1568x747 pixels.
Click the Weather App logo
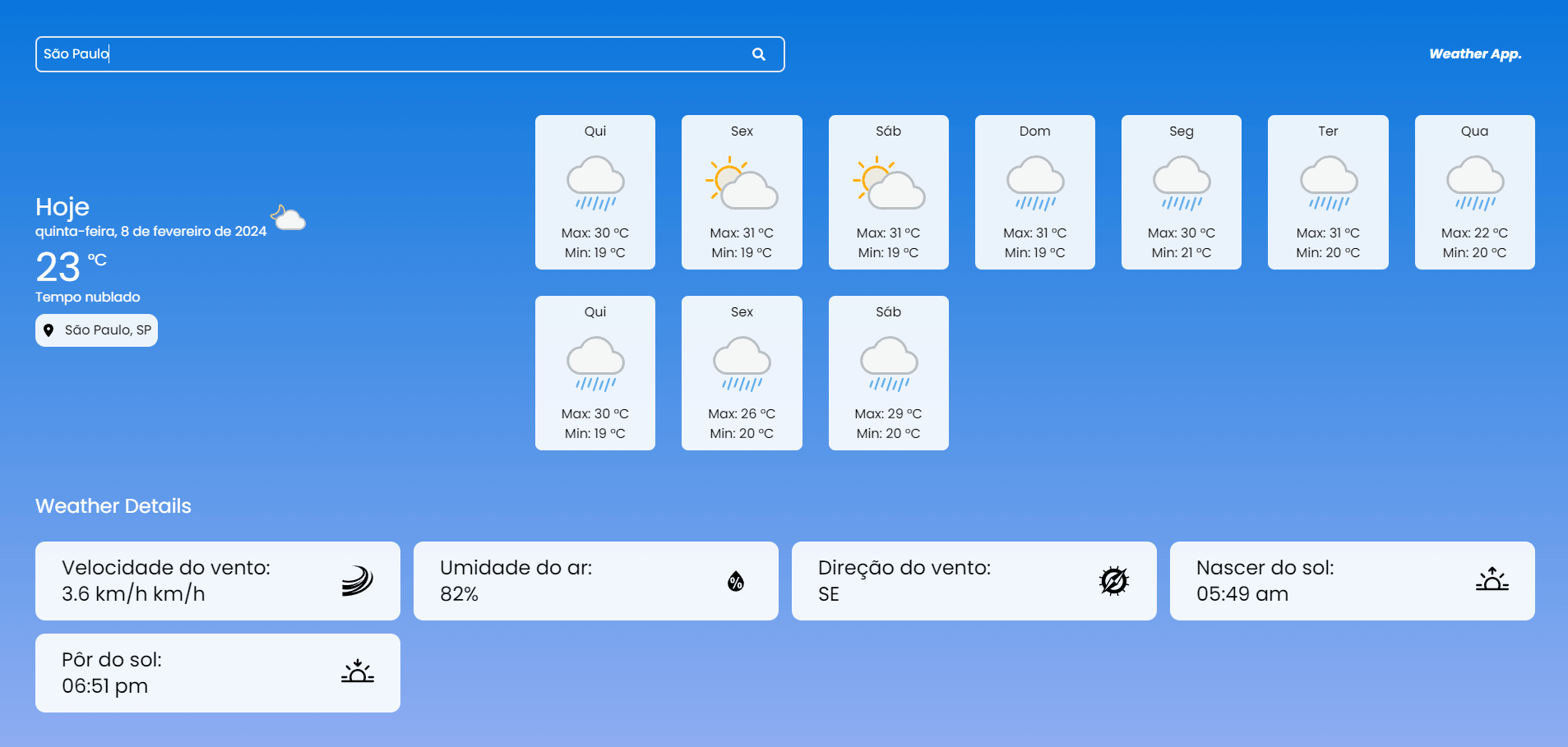pyautogui.click(x=1474, y=53)
